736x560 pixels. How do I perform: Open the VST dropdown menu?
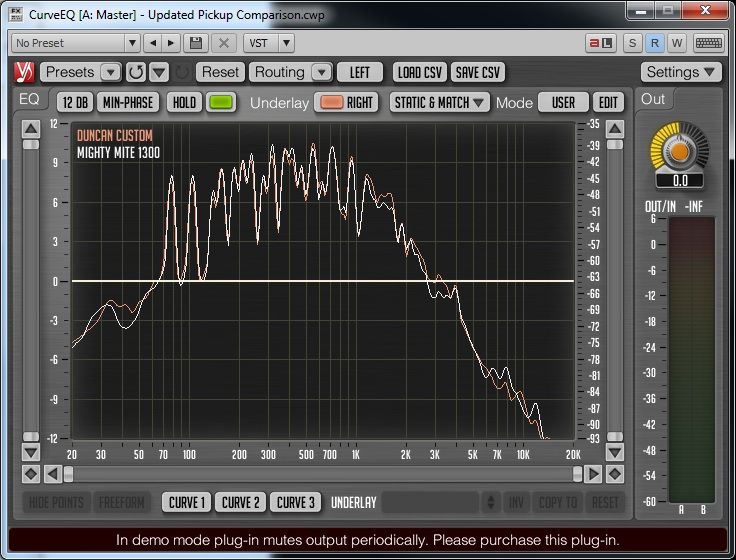269,43
